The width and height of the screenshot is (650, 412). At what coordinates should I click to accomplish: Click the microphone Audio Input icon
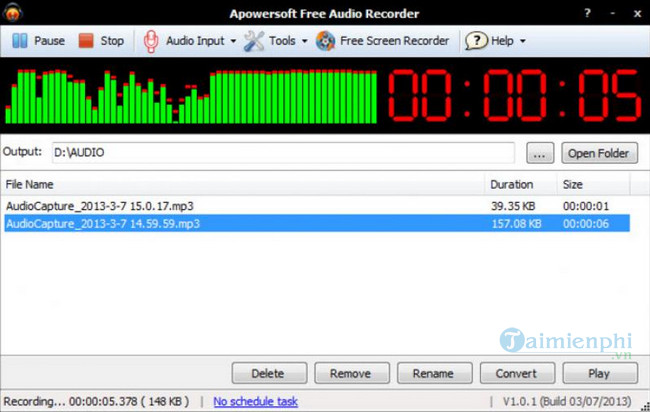[x=150, y=41]
